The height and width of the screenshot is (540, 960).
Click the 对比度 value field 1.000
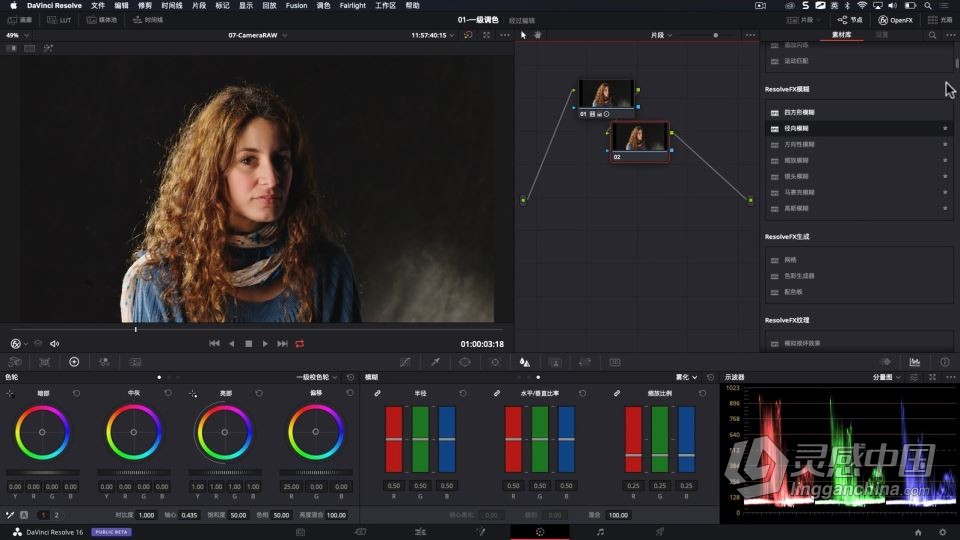pos(146,515)
